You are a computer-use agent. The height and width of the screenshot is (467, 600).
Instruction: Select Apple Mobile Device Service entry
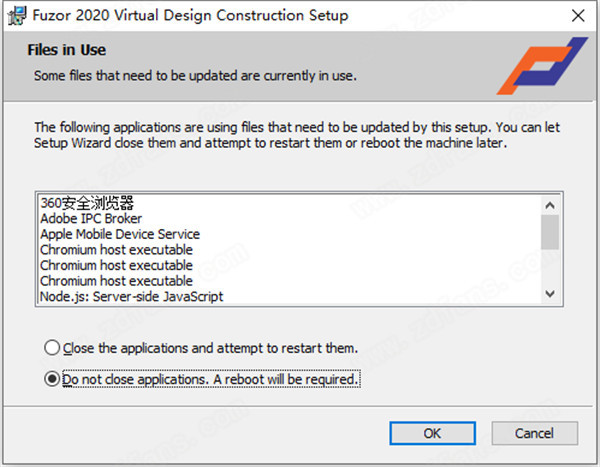120,234
